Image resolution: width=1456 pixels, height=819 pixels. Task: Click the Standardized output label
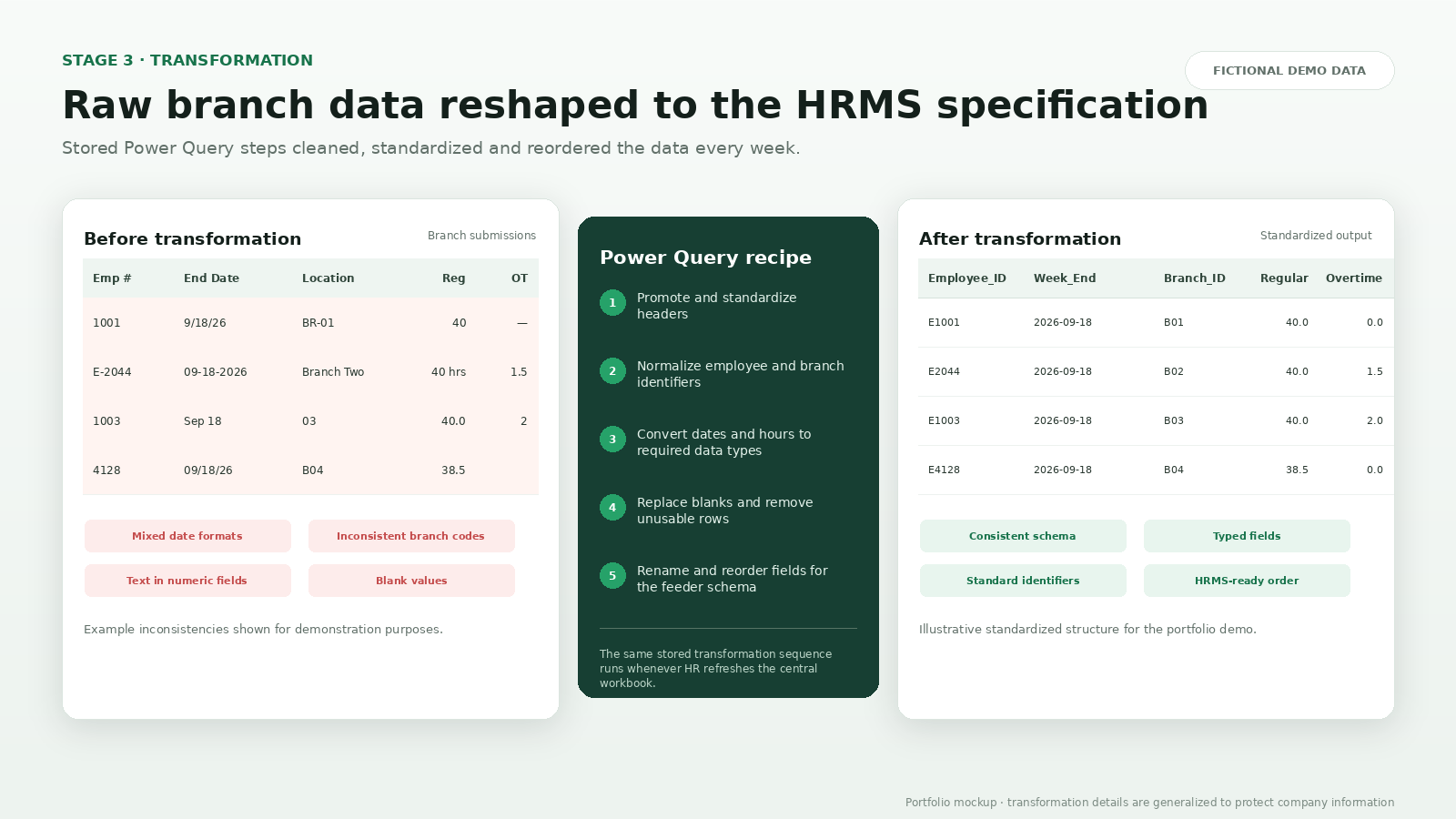point(1316,236)
